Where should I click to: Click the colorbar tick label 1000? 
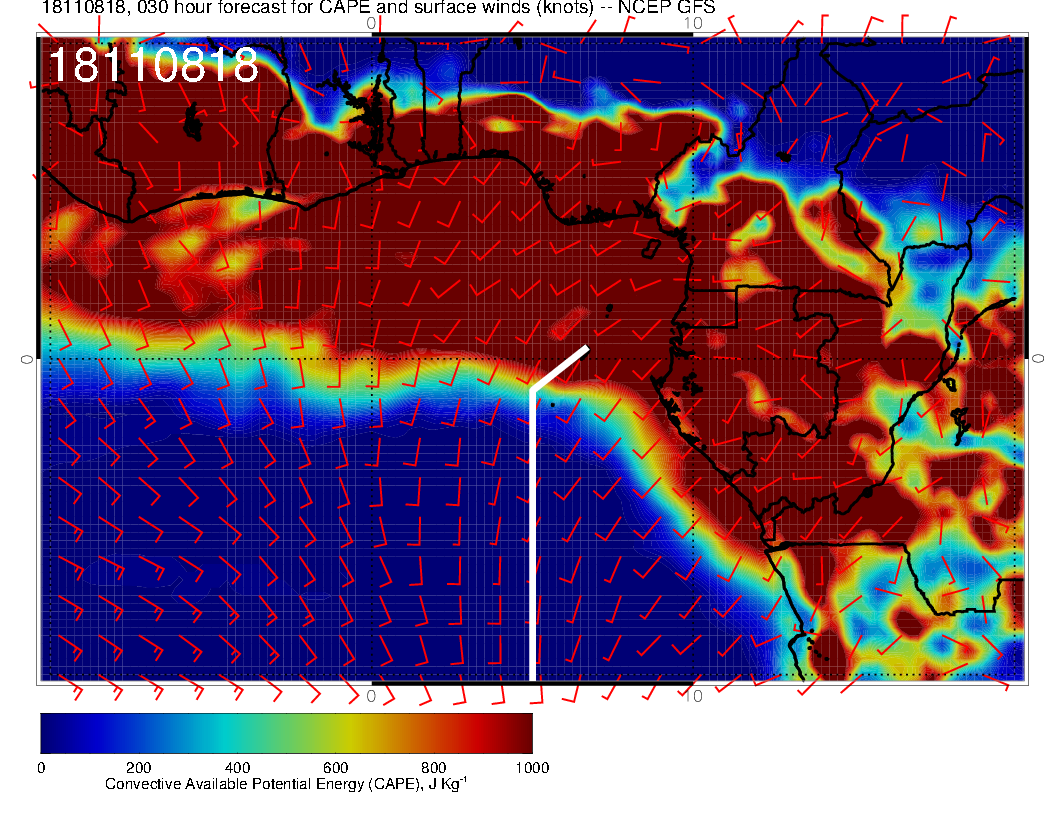(x=532, y=768)
